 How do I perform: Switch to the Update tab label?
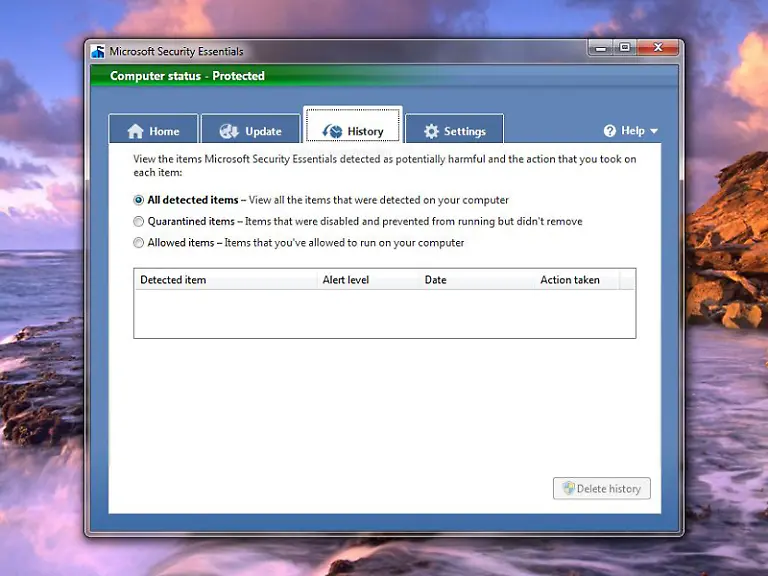(263, 131)
